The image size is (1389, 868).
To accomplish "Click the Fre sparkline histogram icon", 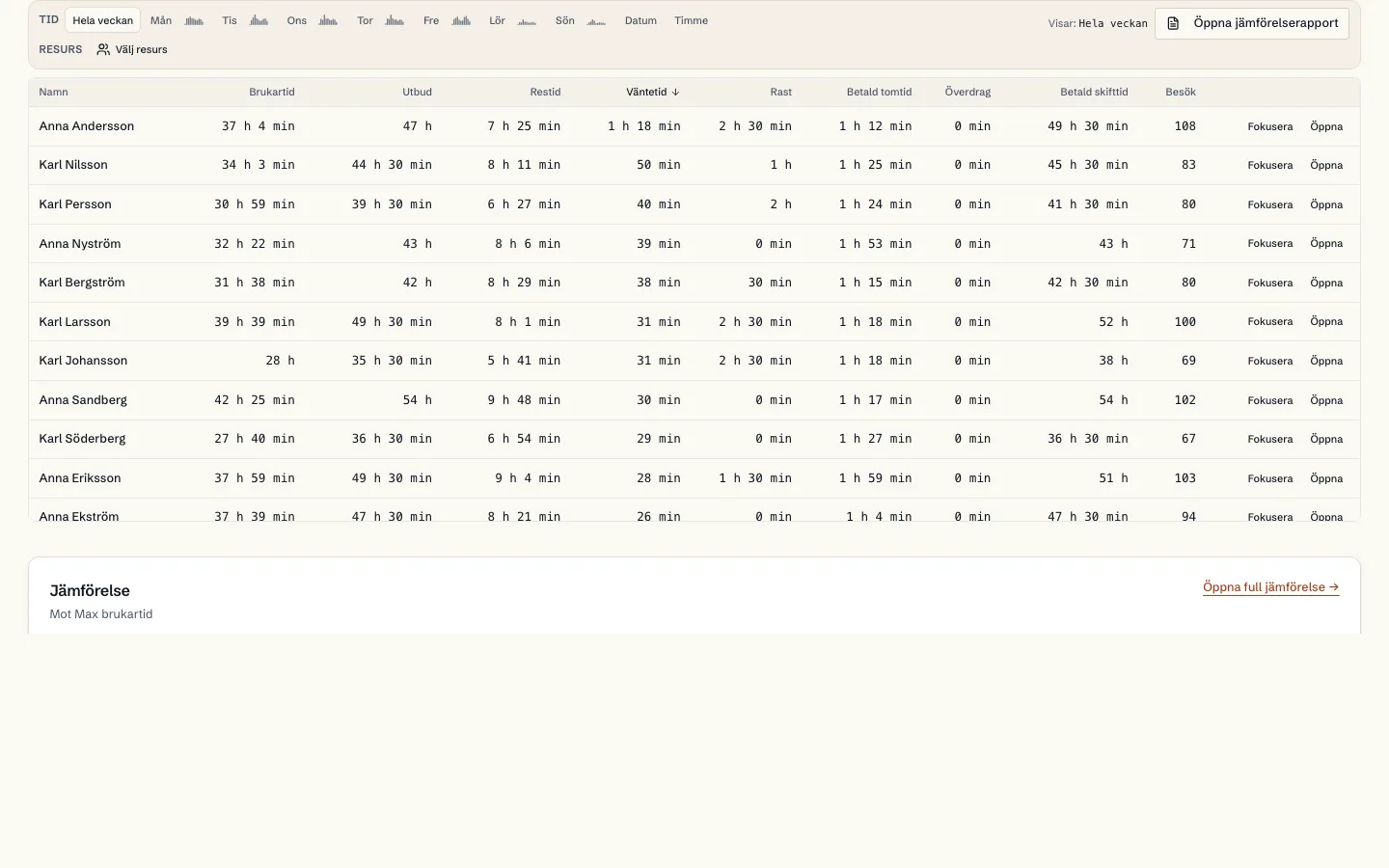I will [x=462, y=20].
